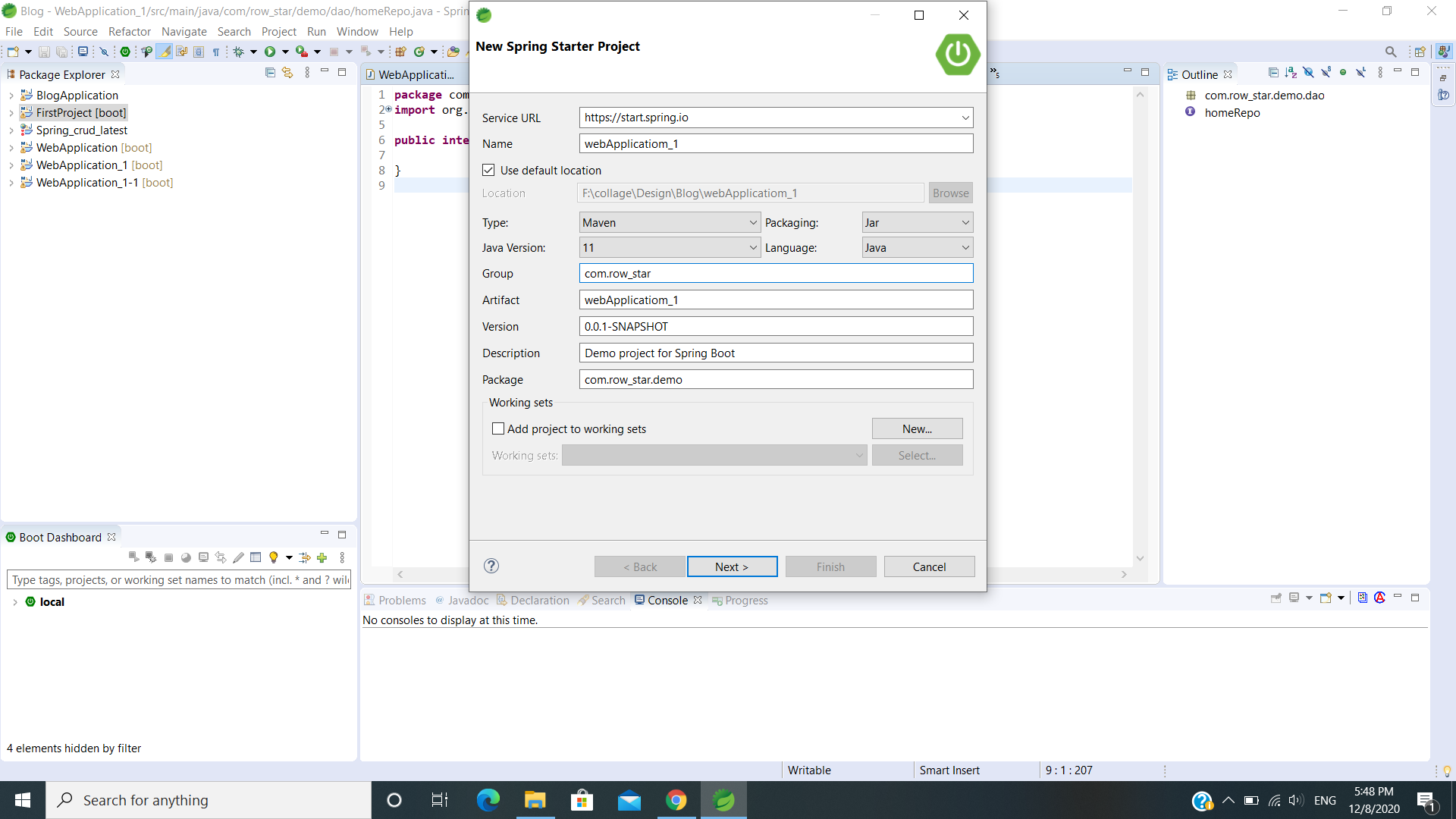Expand the WebApplication_1 project node
Image resolution: width=1456 pixels, height=819 pixels.
[x=11, y=165]
